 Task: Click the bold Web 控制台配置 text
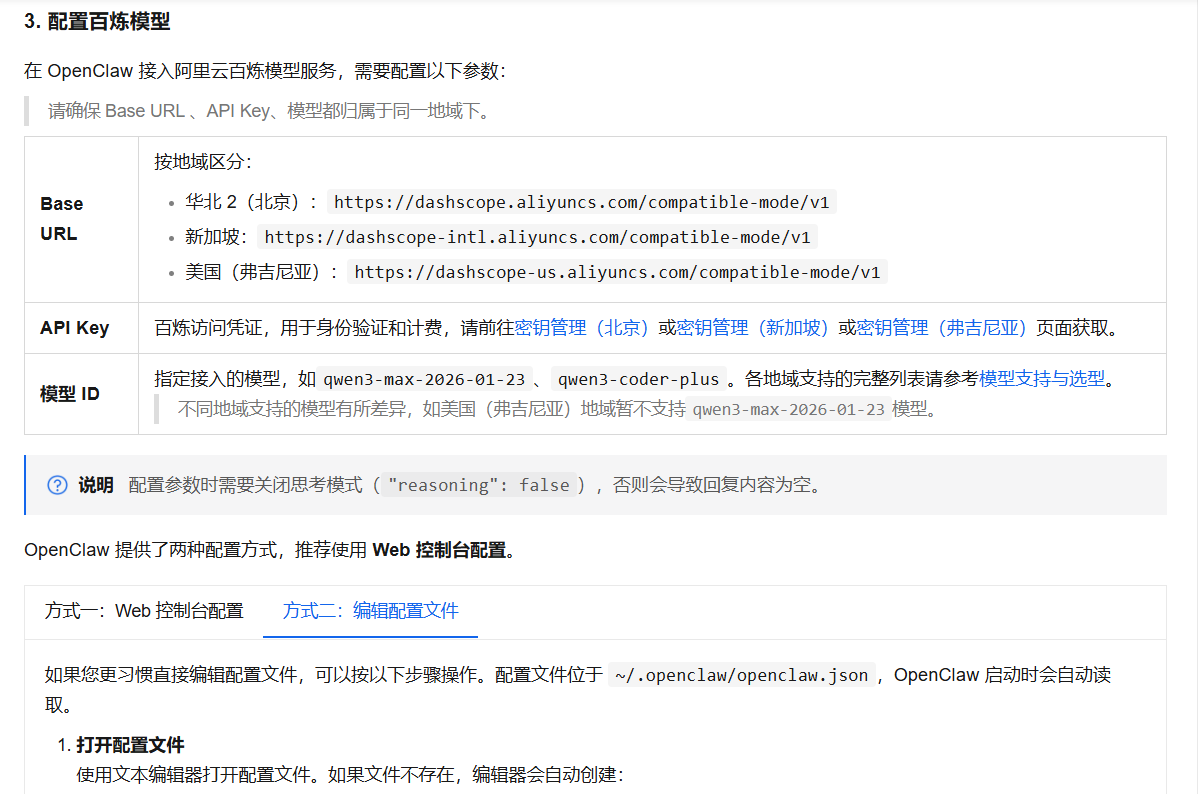pyautogui.click(x=439, y=550)
